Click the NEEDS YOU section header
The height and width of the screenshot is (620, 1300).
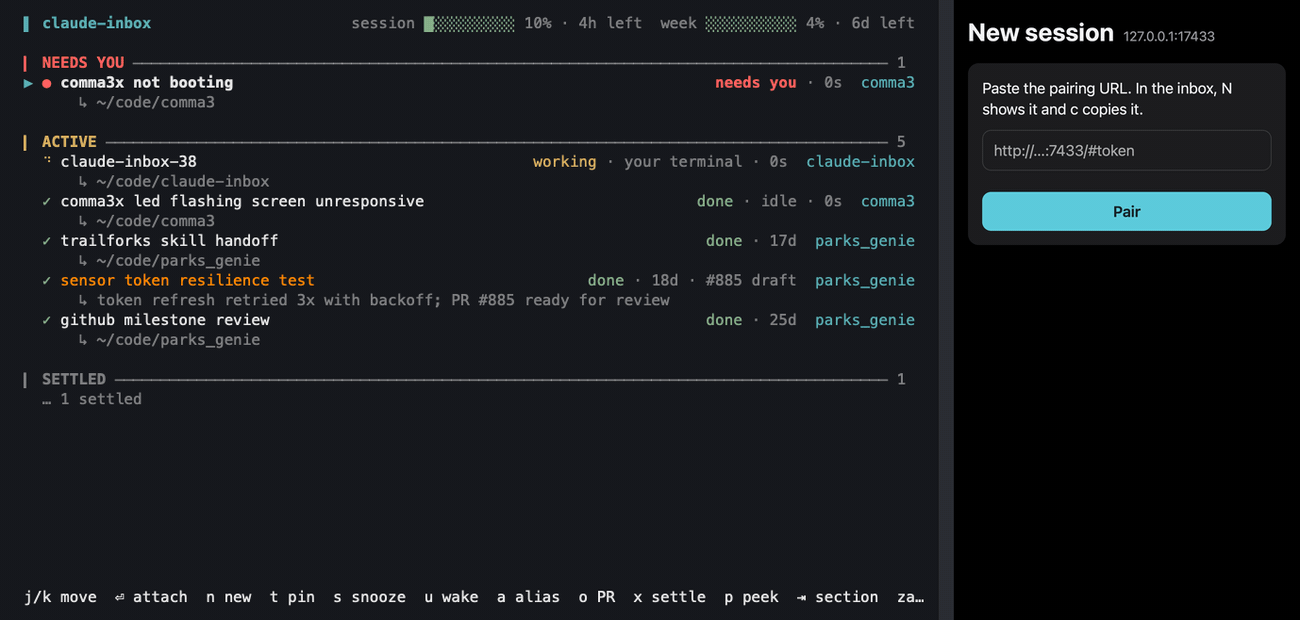[x=83, y=63]
